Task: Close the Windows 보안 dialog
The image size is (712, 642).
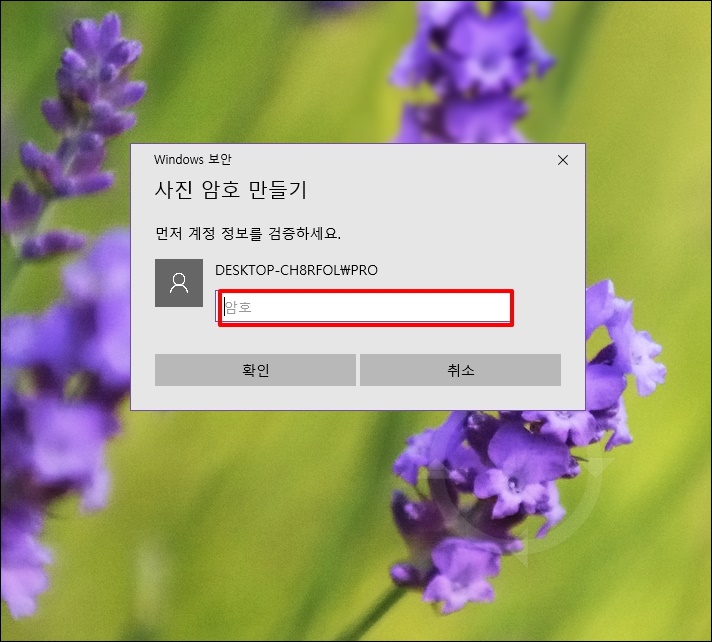Action: tap(563, 160)
